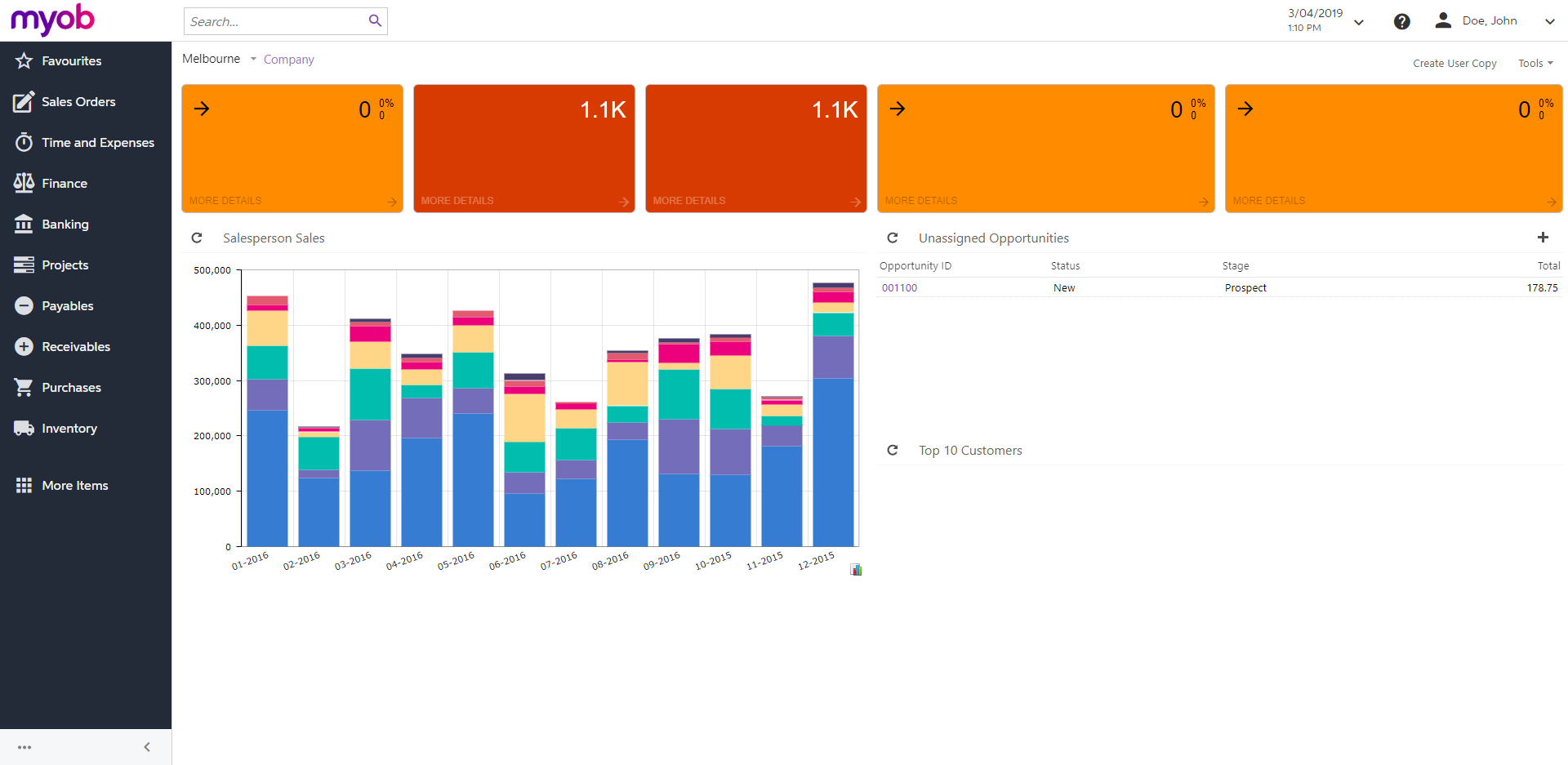Click the chart legend icon below graph
Image resolution: width=1568 pixels, height=765 pixels.
point(856,570)
